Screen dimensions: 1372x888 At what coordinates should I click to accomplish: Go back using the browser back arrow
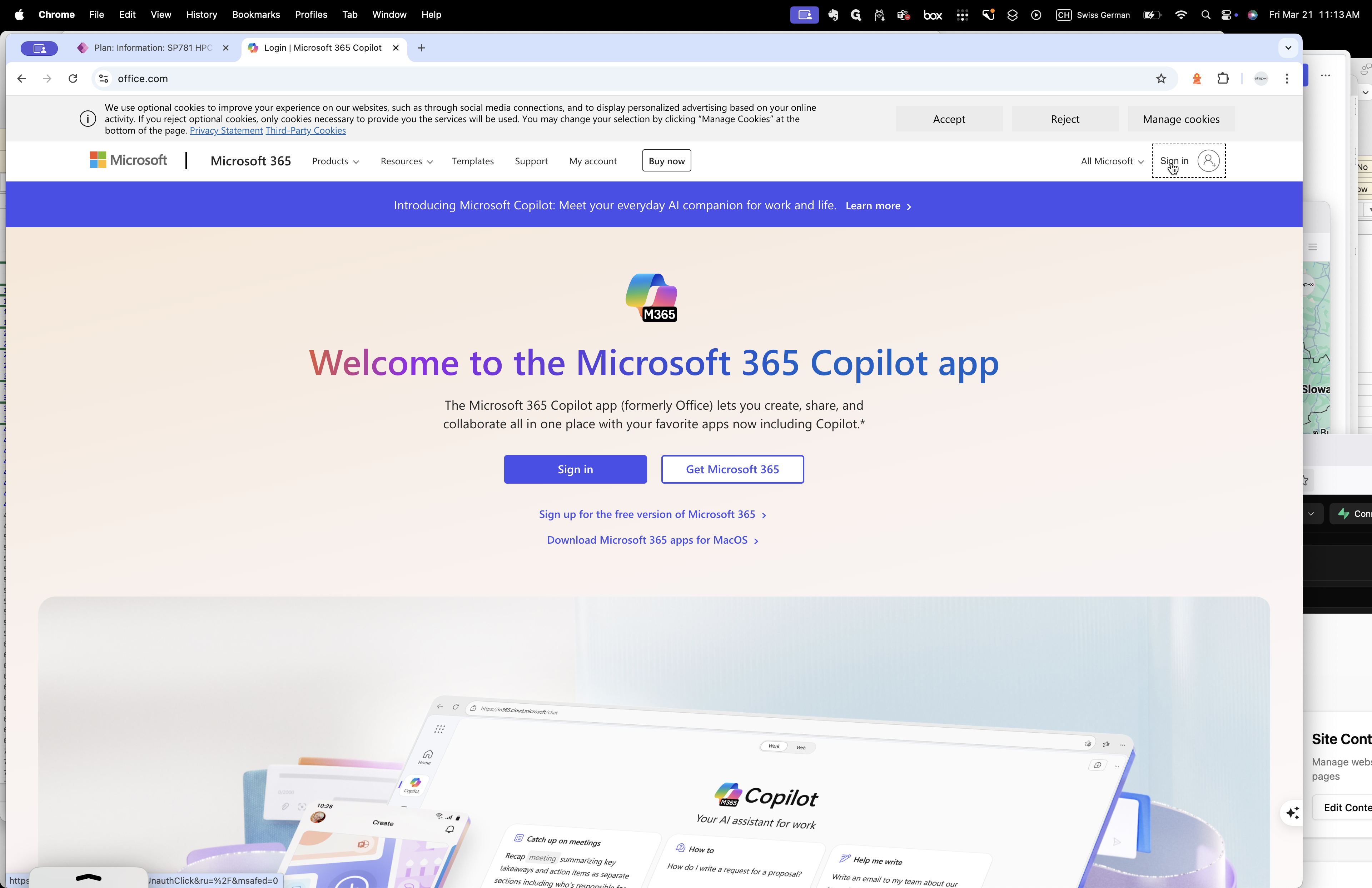coord(21,78)
